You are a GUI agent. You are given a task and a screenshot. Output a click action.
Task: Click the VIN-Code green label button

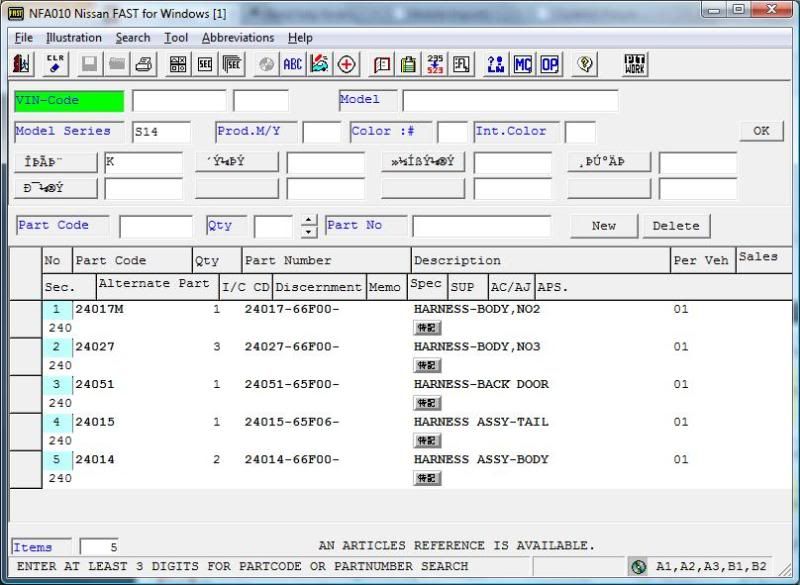tap(69, 100)
